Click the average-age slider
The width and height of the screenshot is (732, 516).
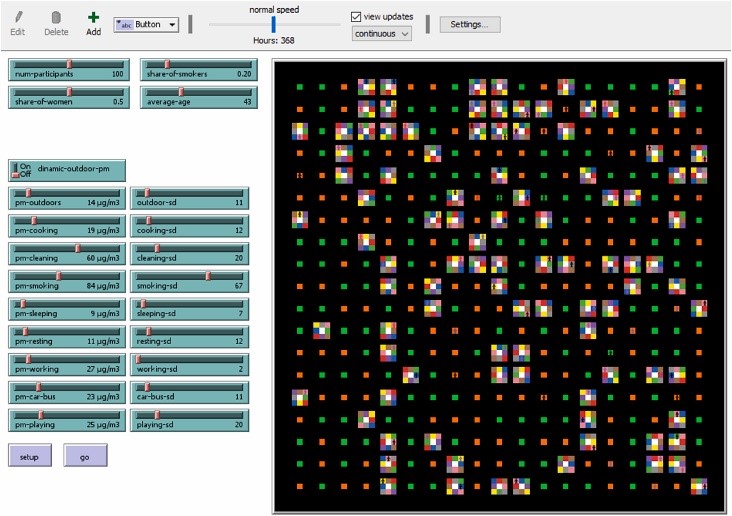(199, 97)
